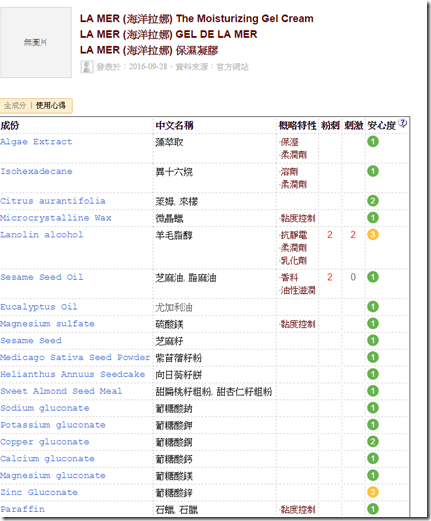
Task: Open the Potassium gluconate ingredient link
Action: 53,425
